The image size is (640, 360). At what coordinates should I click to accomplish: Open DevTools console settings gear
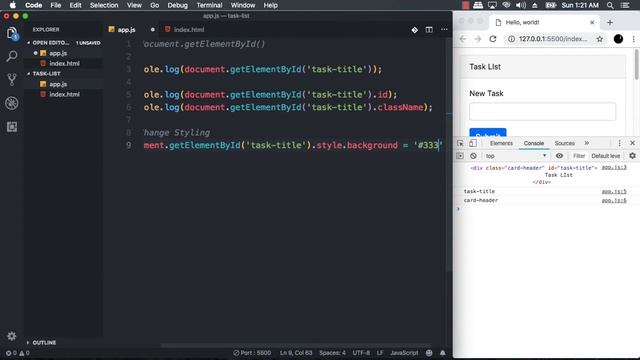pyautogui.click(x=632, y=156)
